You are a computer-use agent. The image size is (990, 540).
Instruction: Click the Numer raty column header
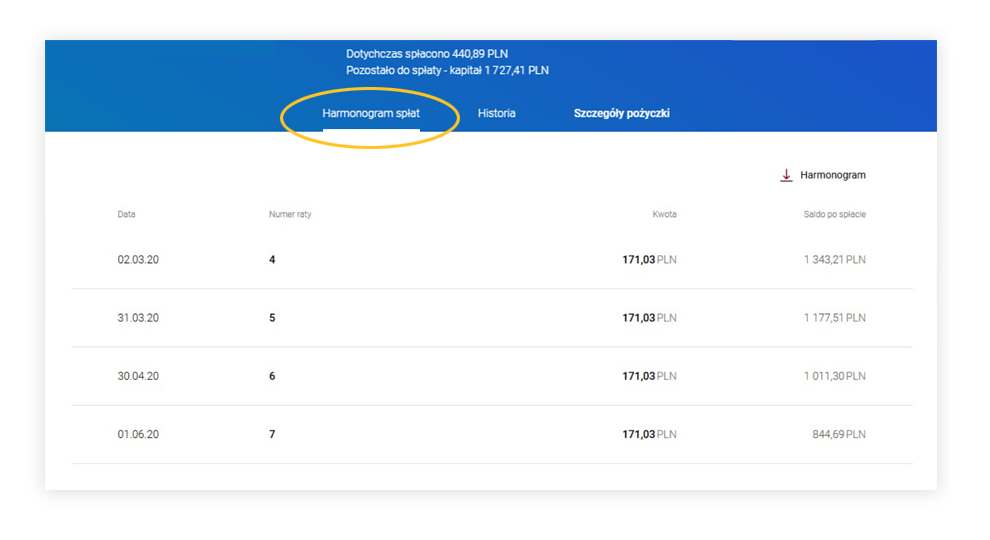tap(290, 215)
